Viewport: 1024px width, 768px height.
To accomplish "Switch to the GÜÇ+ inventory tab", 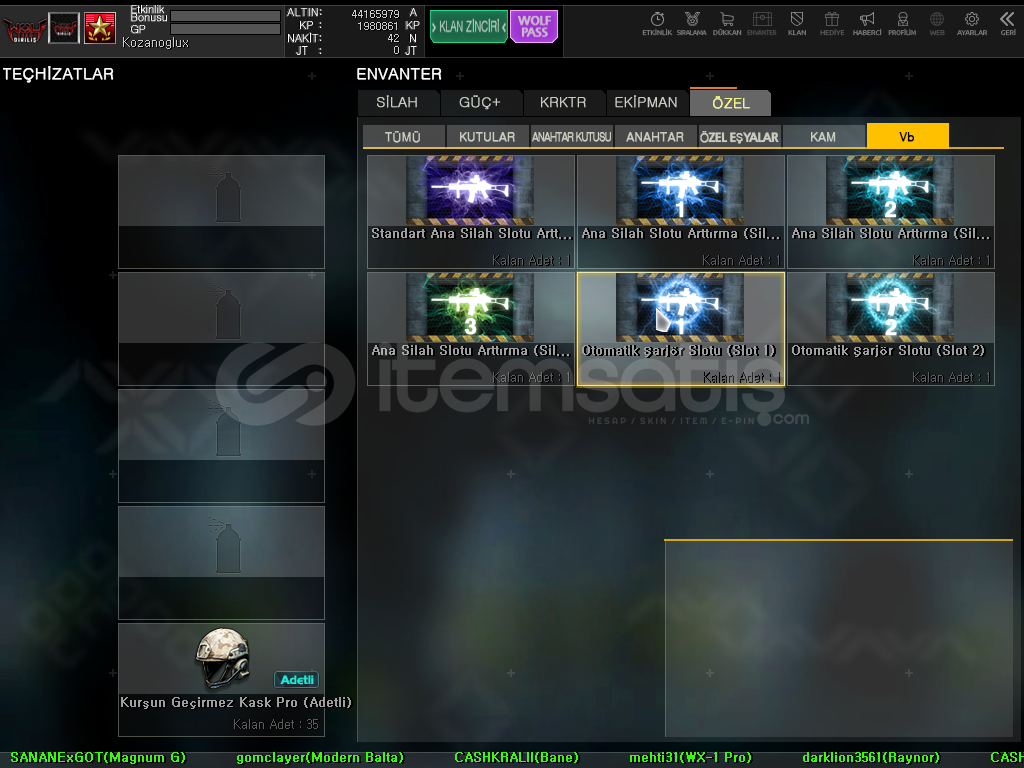I will point(479,103).
